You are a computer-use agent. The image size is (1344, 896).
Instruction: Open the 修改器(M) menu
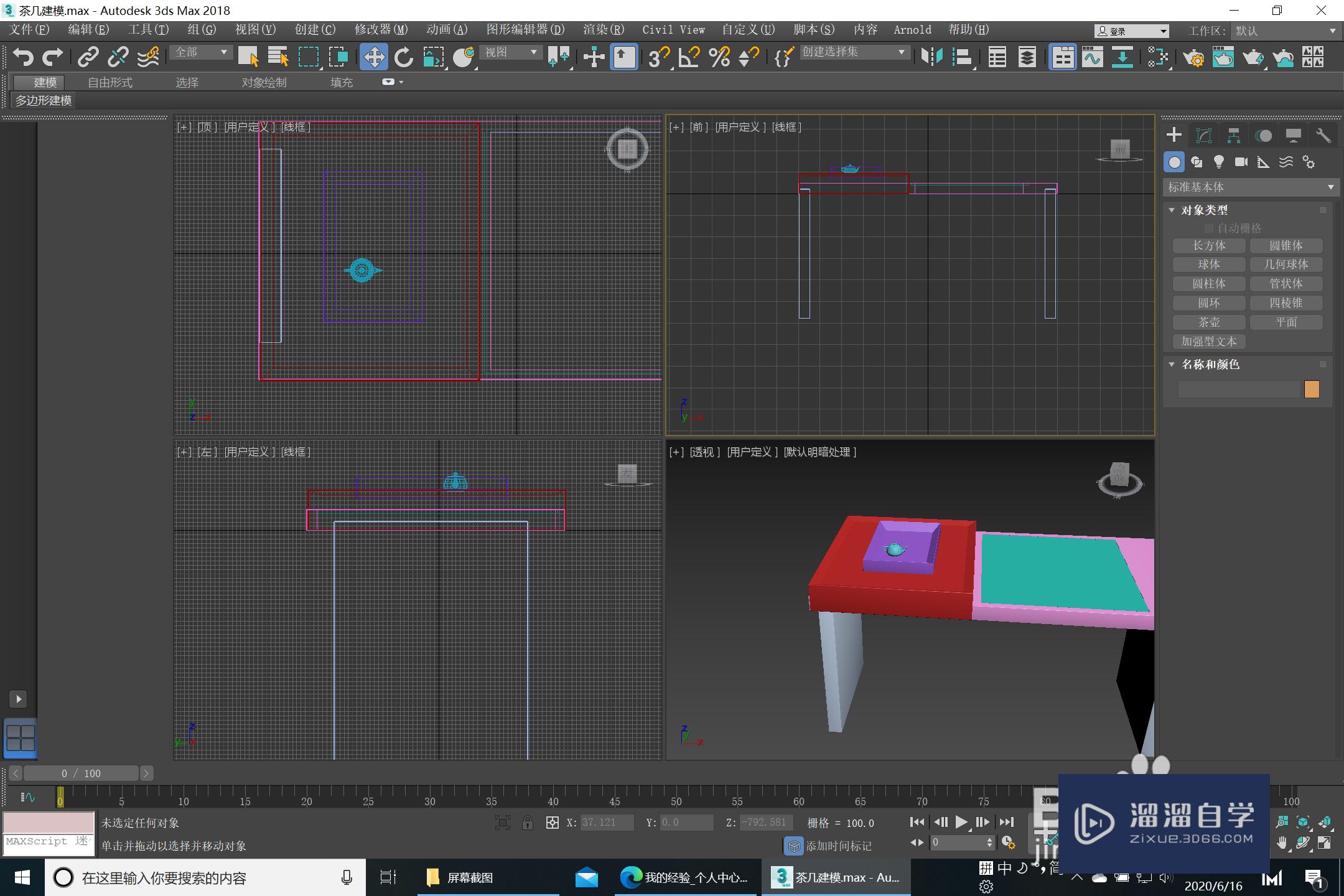(x=381, y=30)
